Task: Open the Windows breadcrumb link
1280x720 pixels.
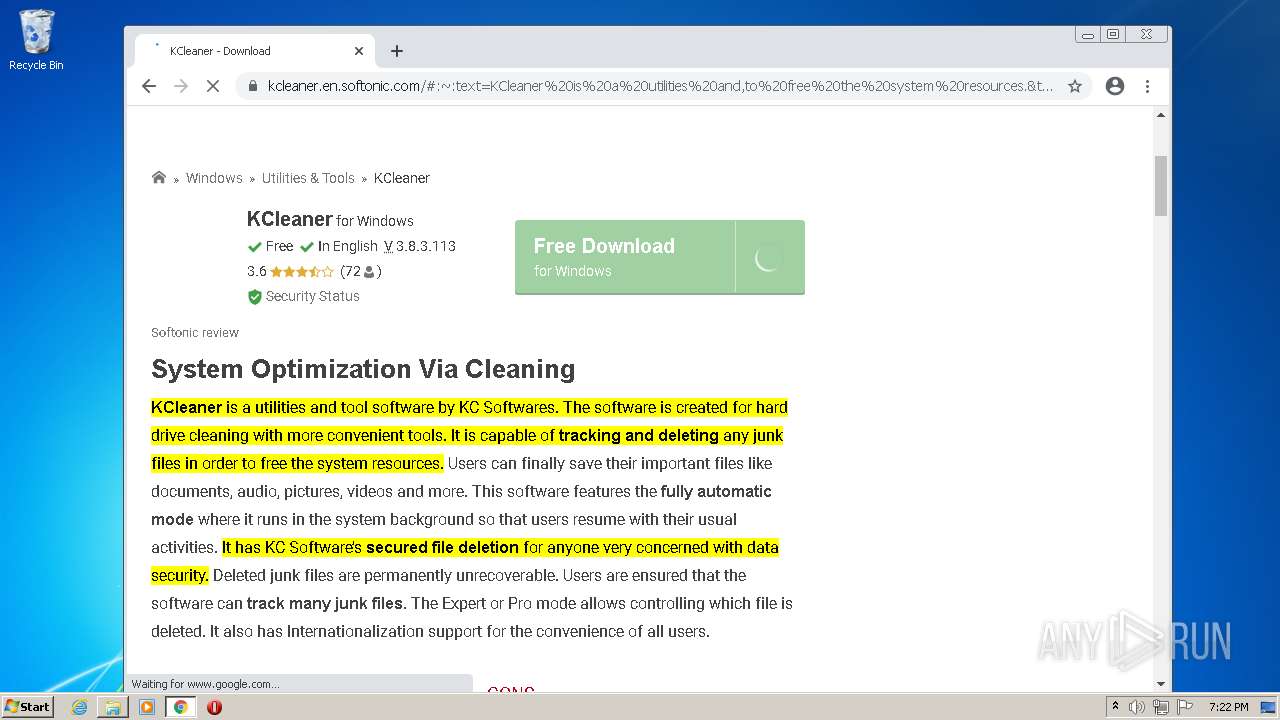Action: [x=214, y=178]
